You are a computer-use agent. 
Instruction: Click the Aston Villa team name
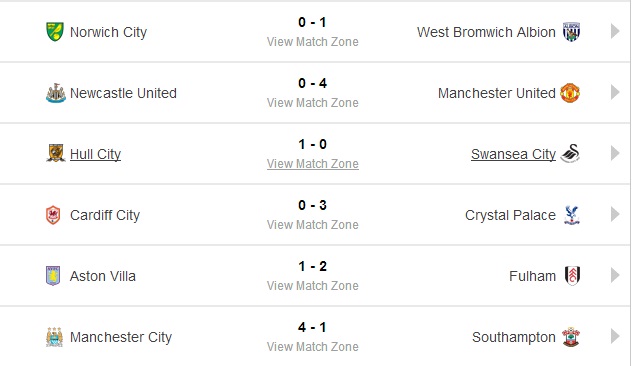[103, 276]
